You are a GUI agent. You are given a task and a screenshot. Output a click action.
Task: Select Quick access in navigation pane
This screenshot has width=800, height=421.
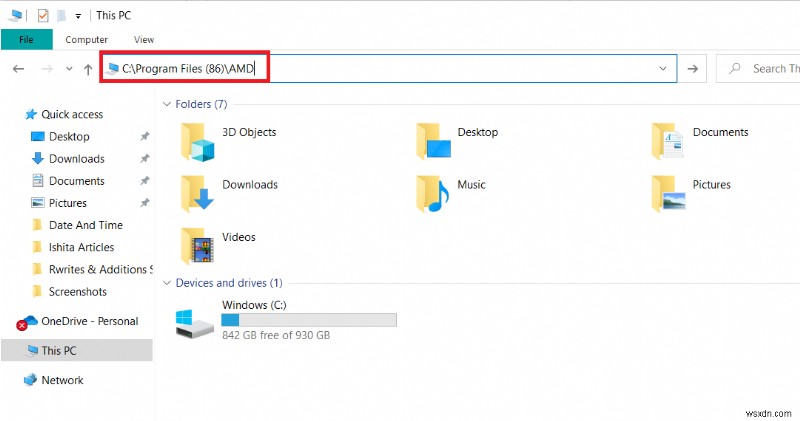tap(72, 114)
